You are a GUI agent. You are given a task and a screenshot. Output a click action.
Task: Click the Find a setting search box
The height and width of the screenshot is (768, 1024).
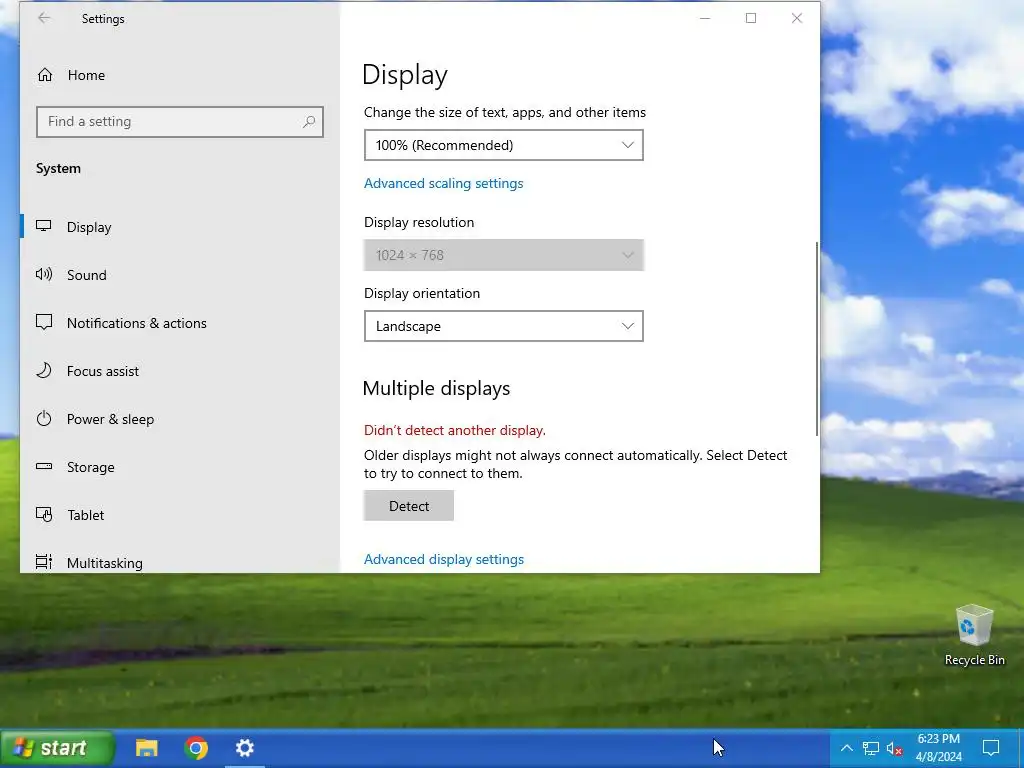pyautogui.click(x=180, y=121)
